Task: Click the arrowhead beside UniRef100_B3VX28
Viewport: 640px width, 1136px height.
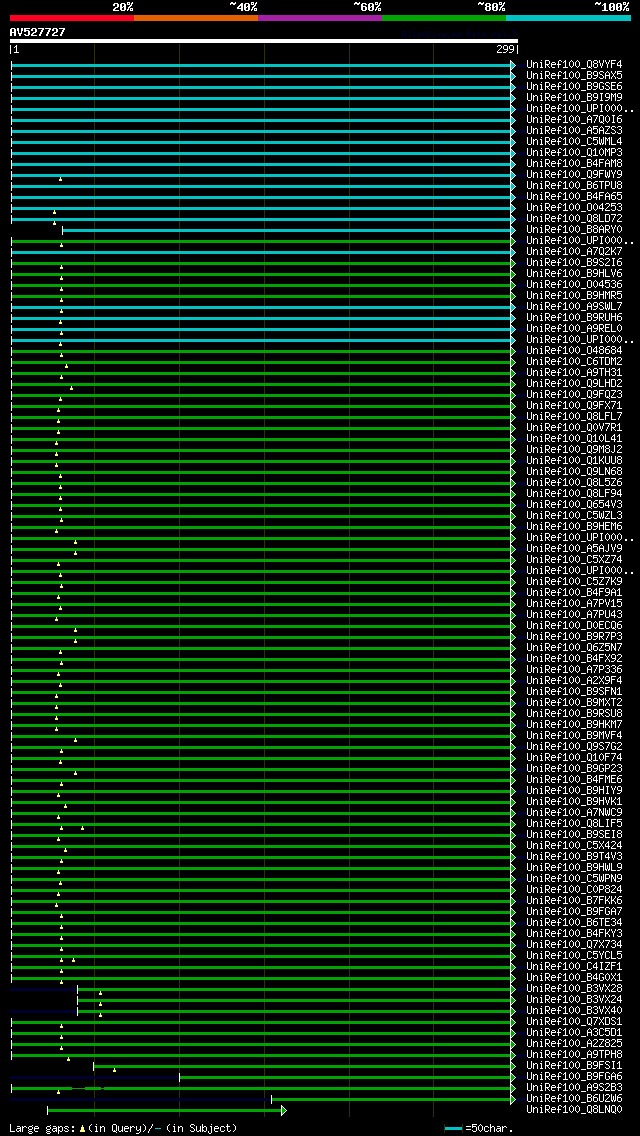Action: [513, 989]
